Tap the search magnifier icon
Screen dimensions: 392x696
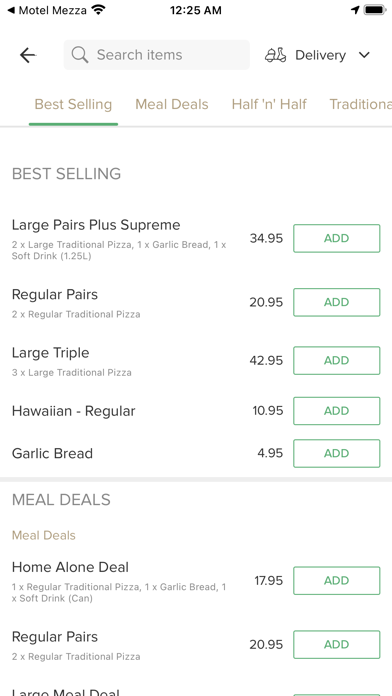pyautogui.click(x=80, y=55)
